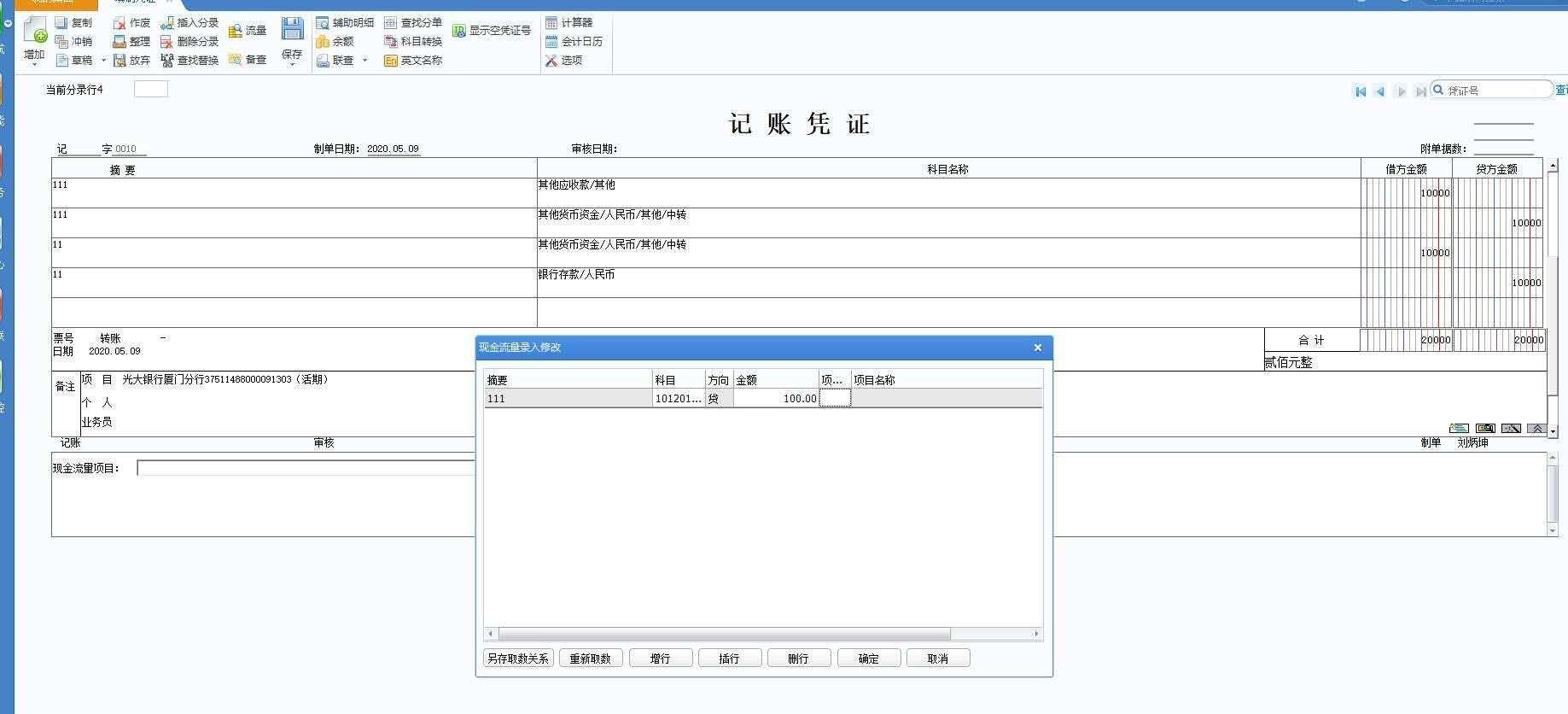This screenshot has width=1568, height=714.
Task: Click the input box beside 当前分录行4
Action: coord(151,89)
